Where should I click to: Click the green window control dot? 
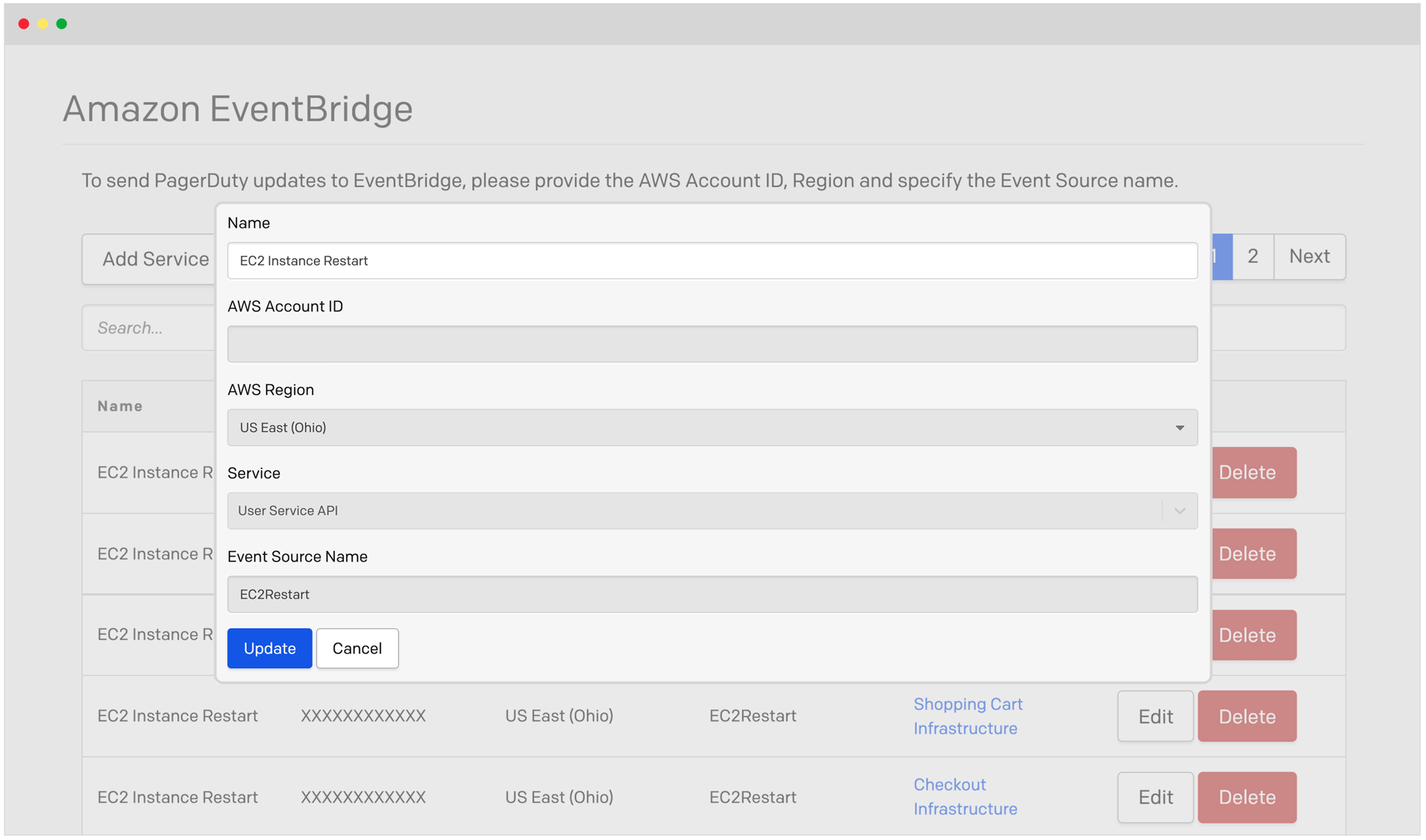coord(62,23)
